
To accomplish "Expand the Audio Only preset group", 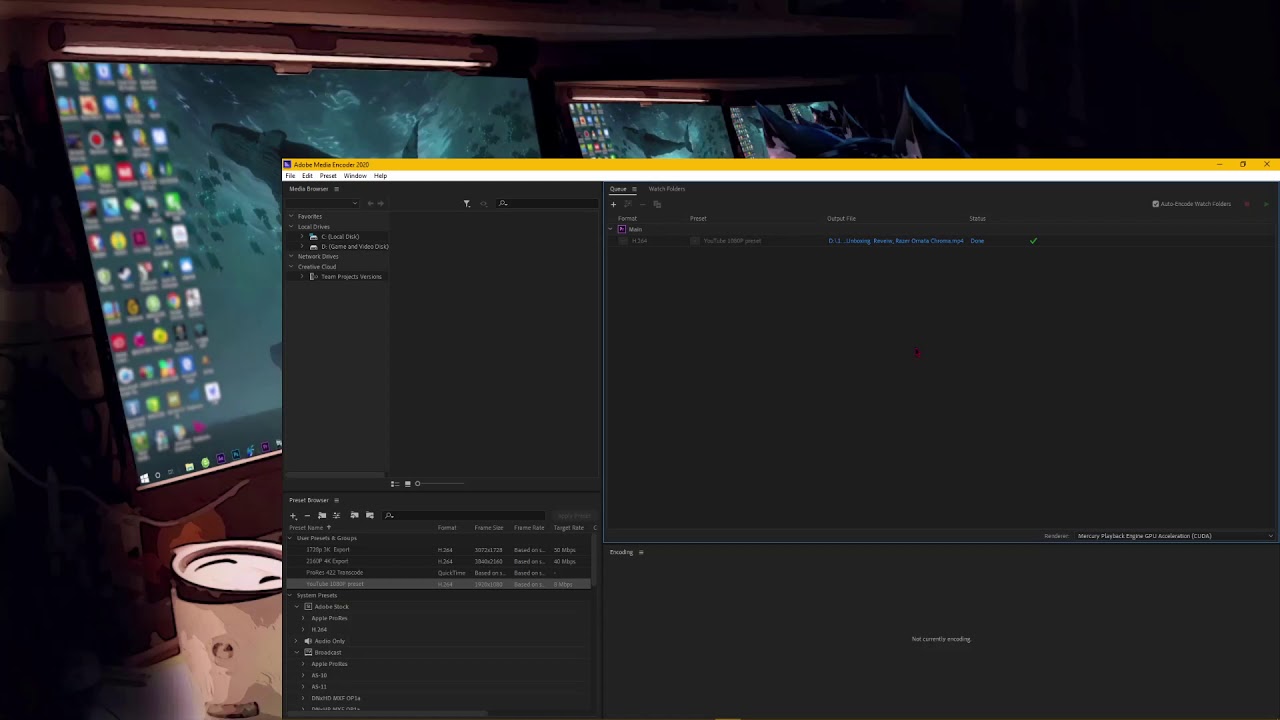I will coord(298,641).
